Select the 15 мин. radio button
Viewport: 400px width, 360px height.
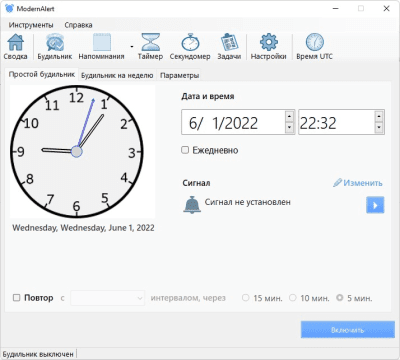pyautogui.click(x=245, y=297)
